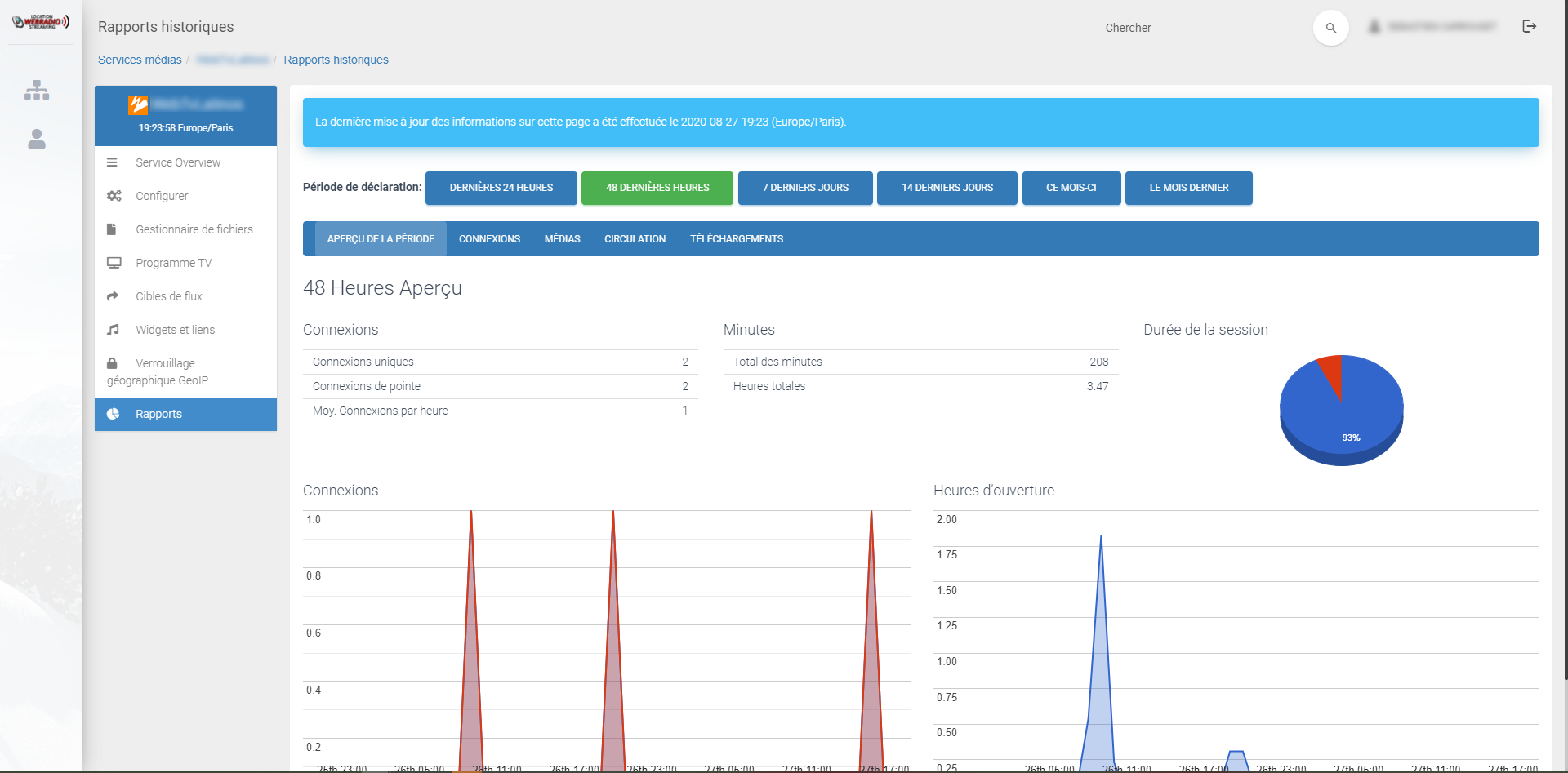Switch to Connexions tab
The height and width of the screenshot is (773, 1568).
[489, 239]
